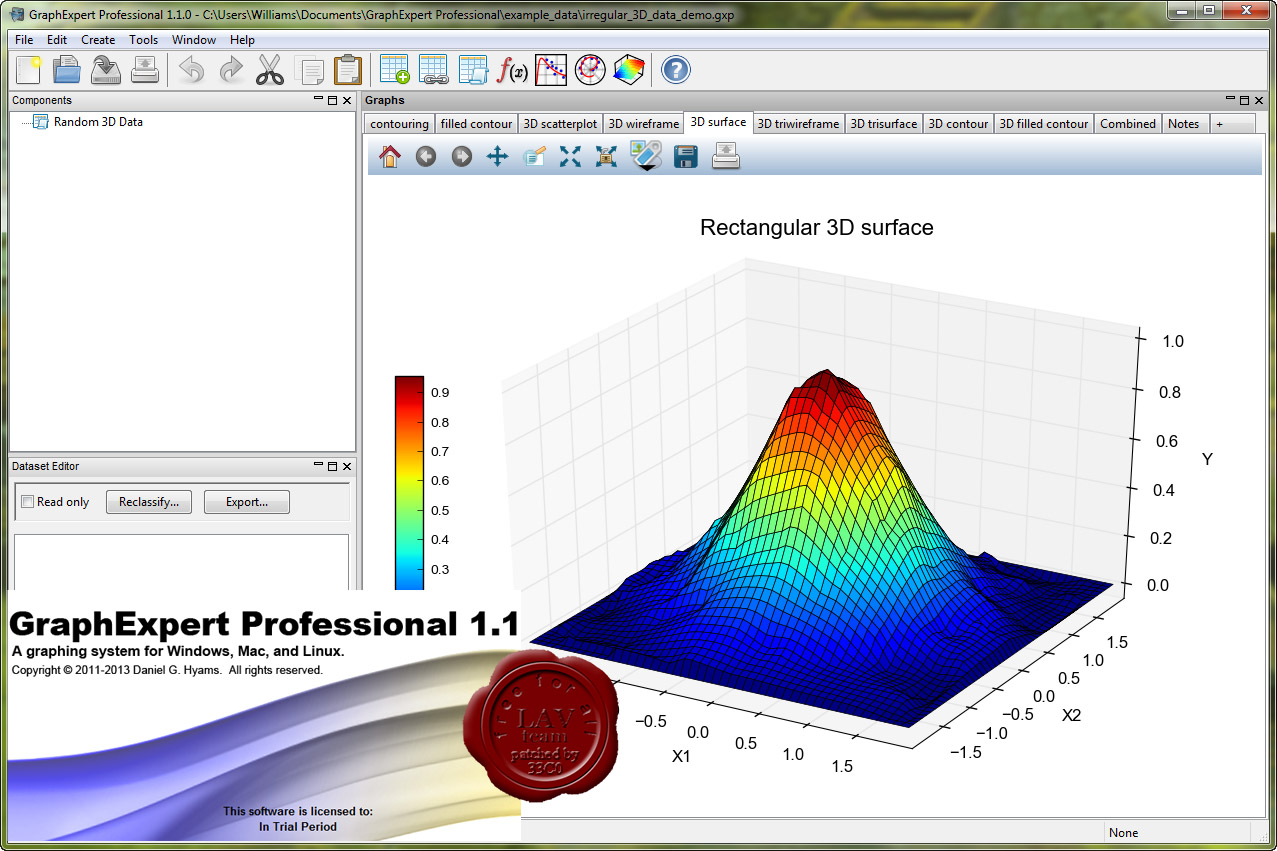Maximize the Dataset Editor panel
1277x851 pixels.
coord(332,466)
